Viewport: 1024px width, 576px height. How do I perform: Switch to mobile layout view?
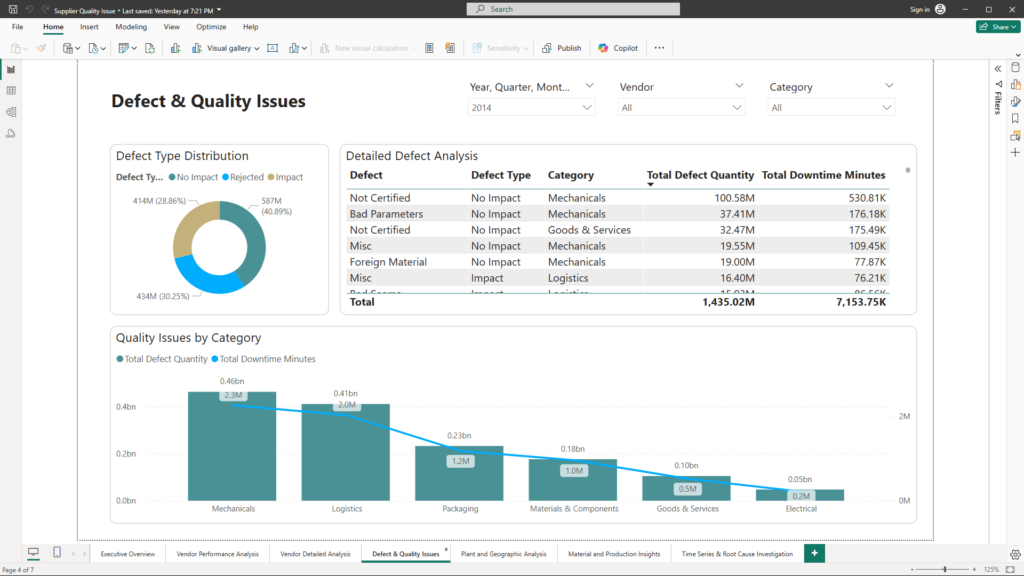pos(57,553)
